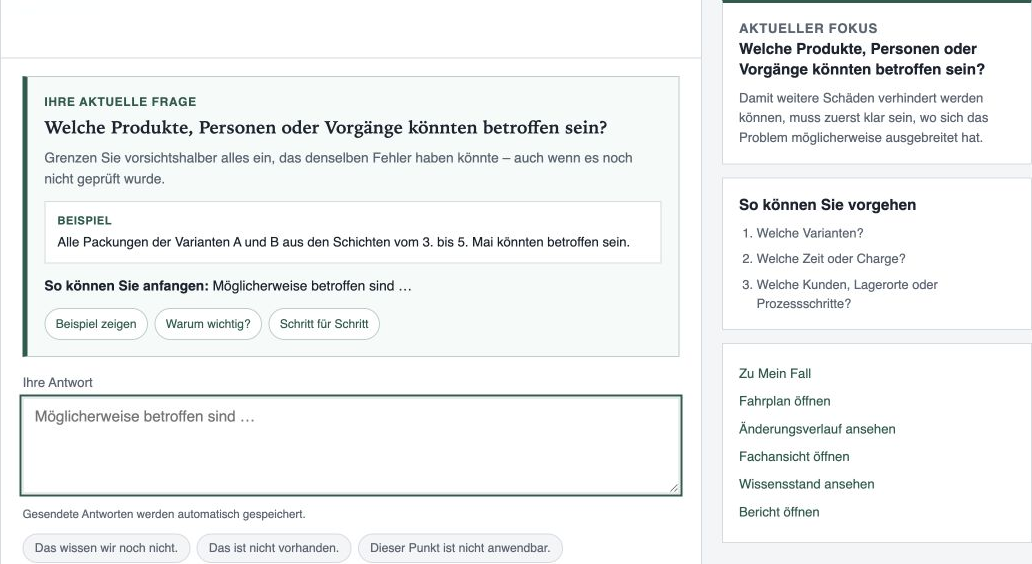Click the 'So können Sie vorgehen' heading
Screen dimensions: 1032x564
tap(827, 205)
